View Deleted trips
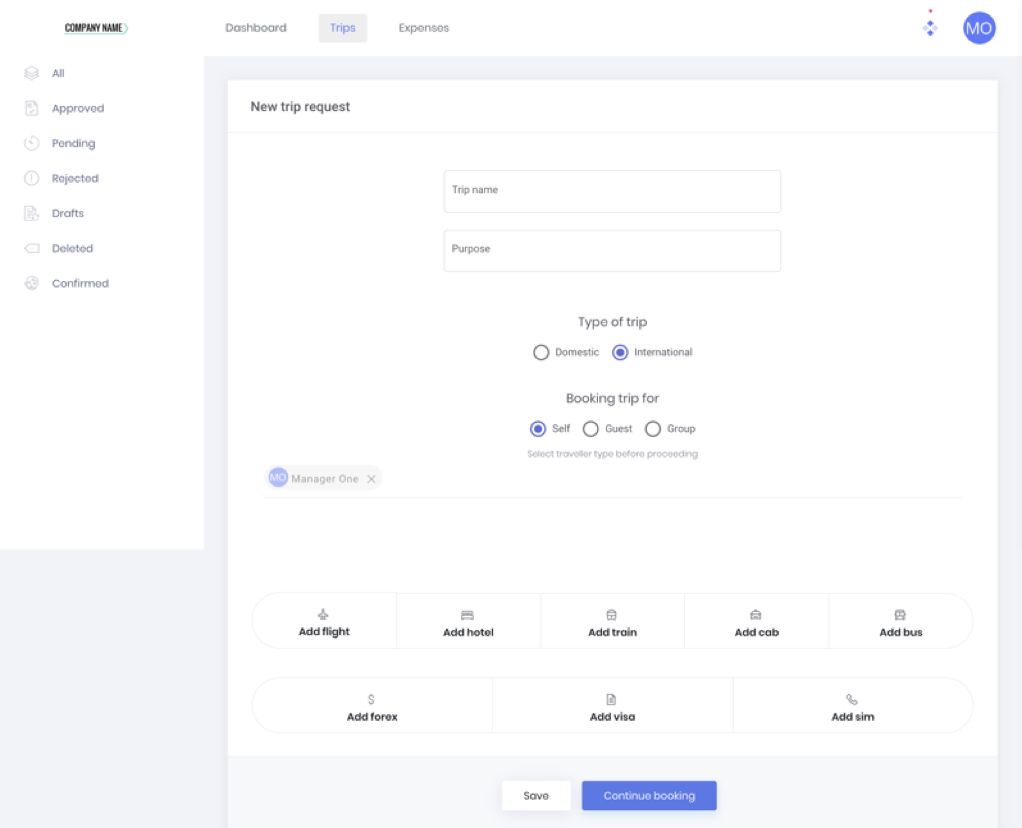The image size is (1022, 828). (x=72, y=248)
